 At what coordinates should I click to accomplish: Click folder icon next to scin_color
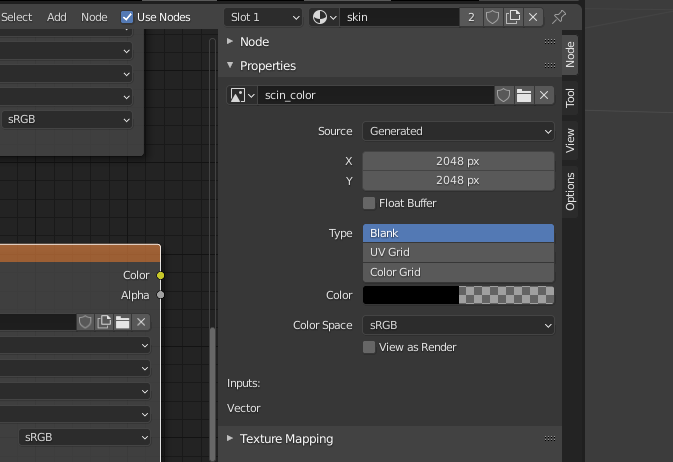tap(524, 95)
